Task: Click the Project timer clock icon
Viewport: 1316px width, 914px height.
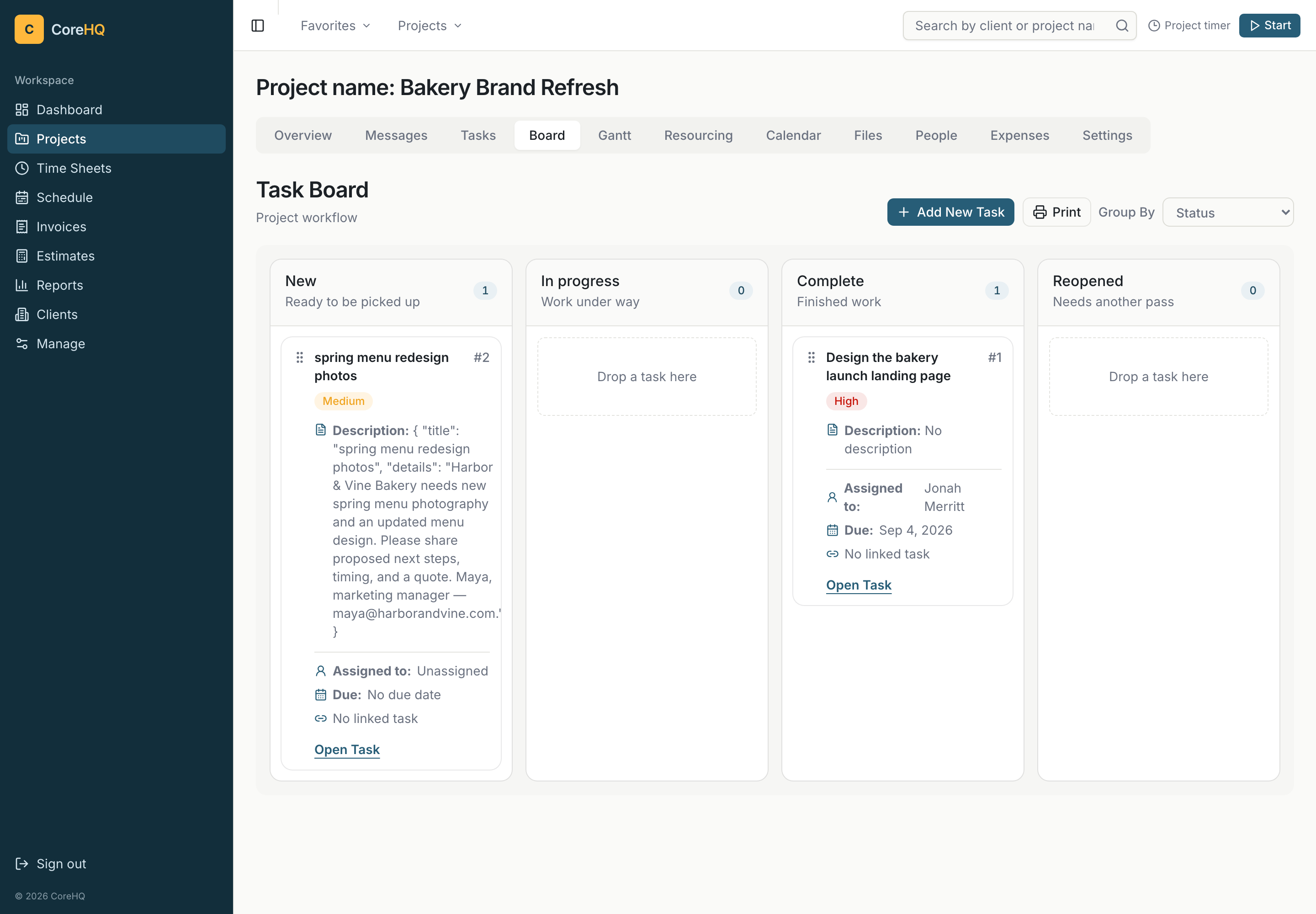Action: [x=1154, y=26]
